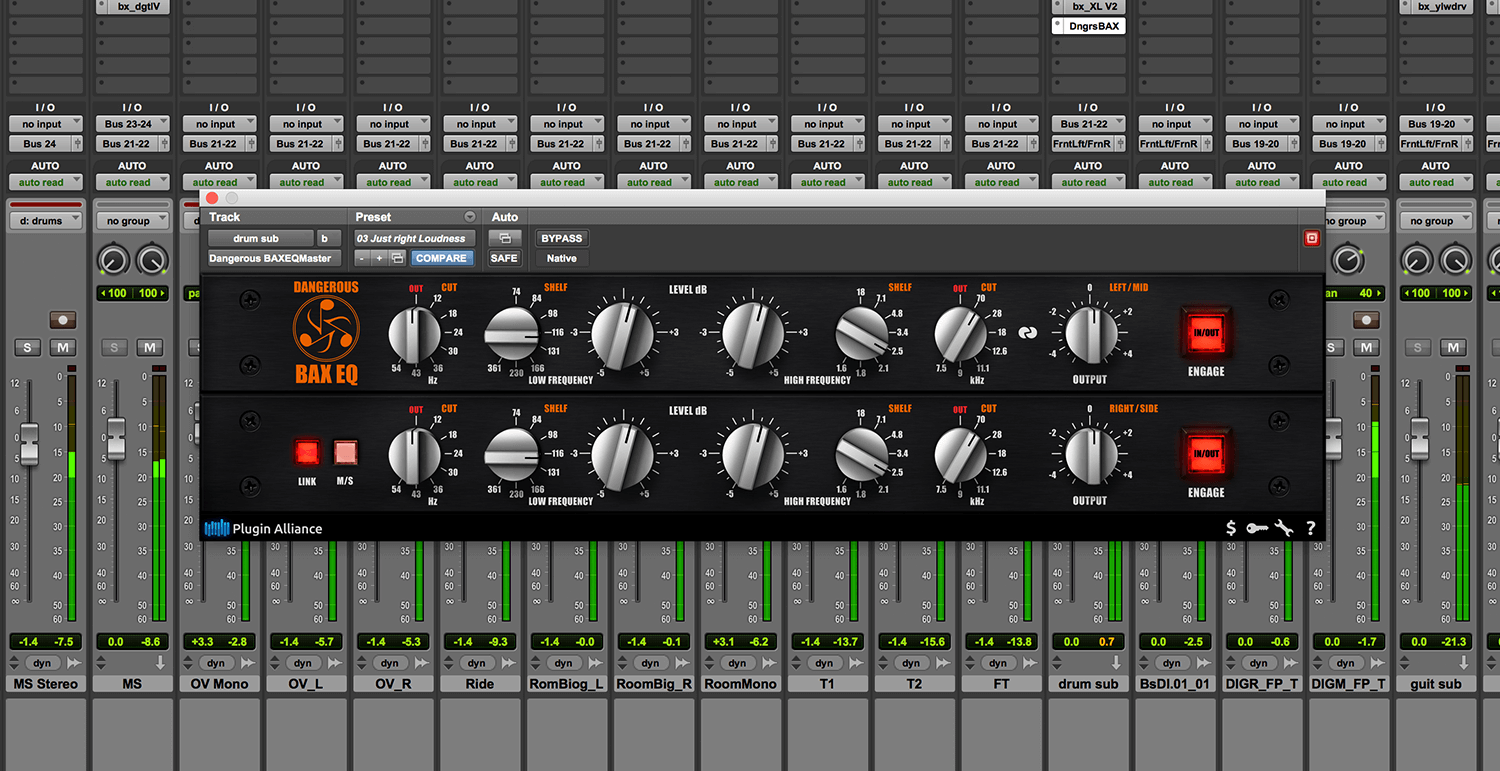This screenshot has width=1500, height=771.
Task: Toggle the Left/Mid ENGAGE IN/OUT button
Action: [x=1205, y=333]
